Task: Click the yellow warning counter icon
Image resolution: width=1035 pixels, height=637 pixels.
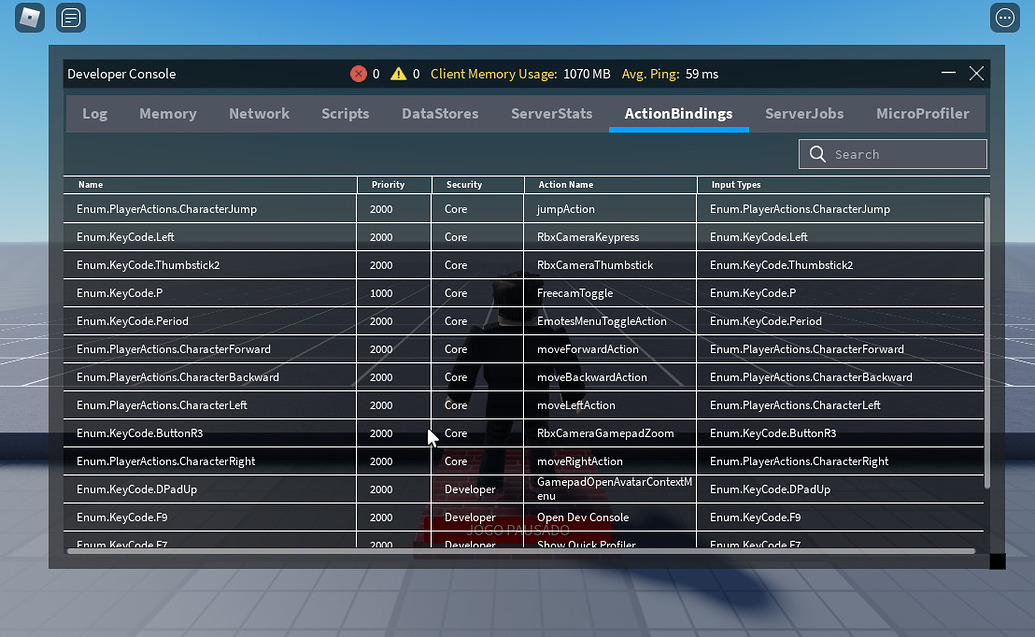Action: point(397,73)
